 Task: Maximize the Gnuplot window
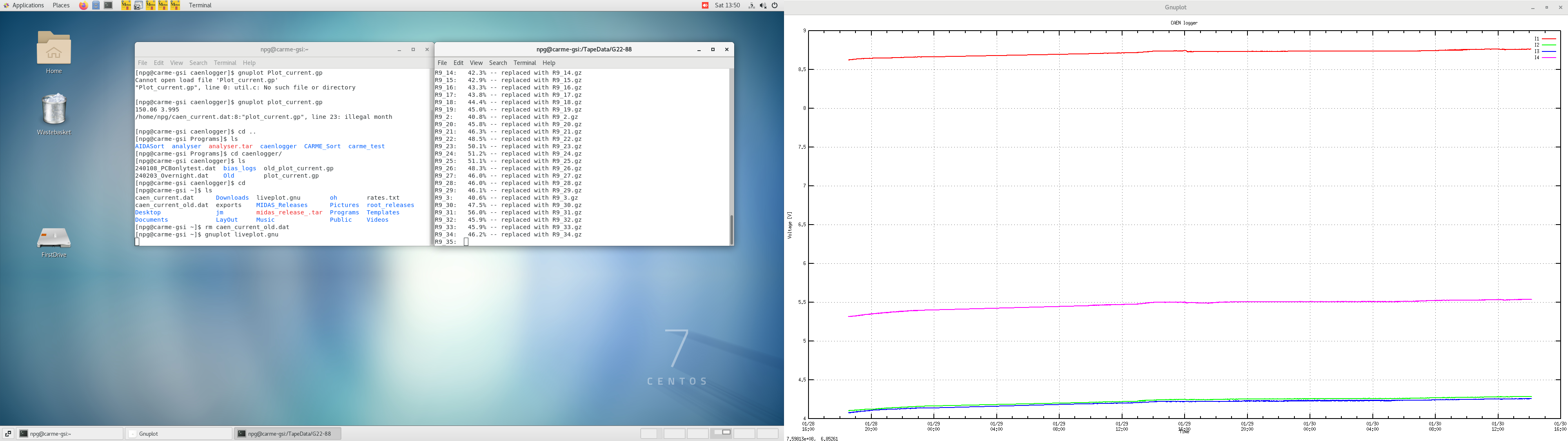1547,7
